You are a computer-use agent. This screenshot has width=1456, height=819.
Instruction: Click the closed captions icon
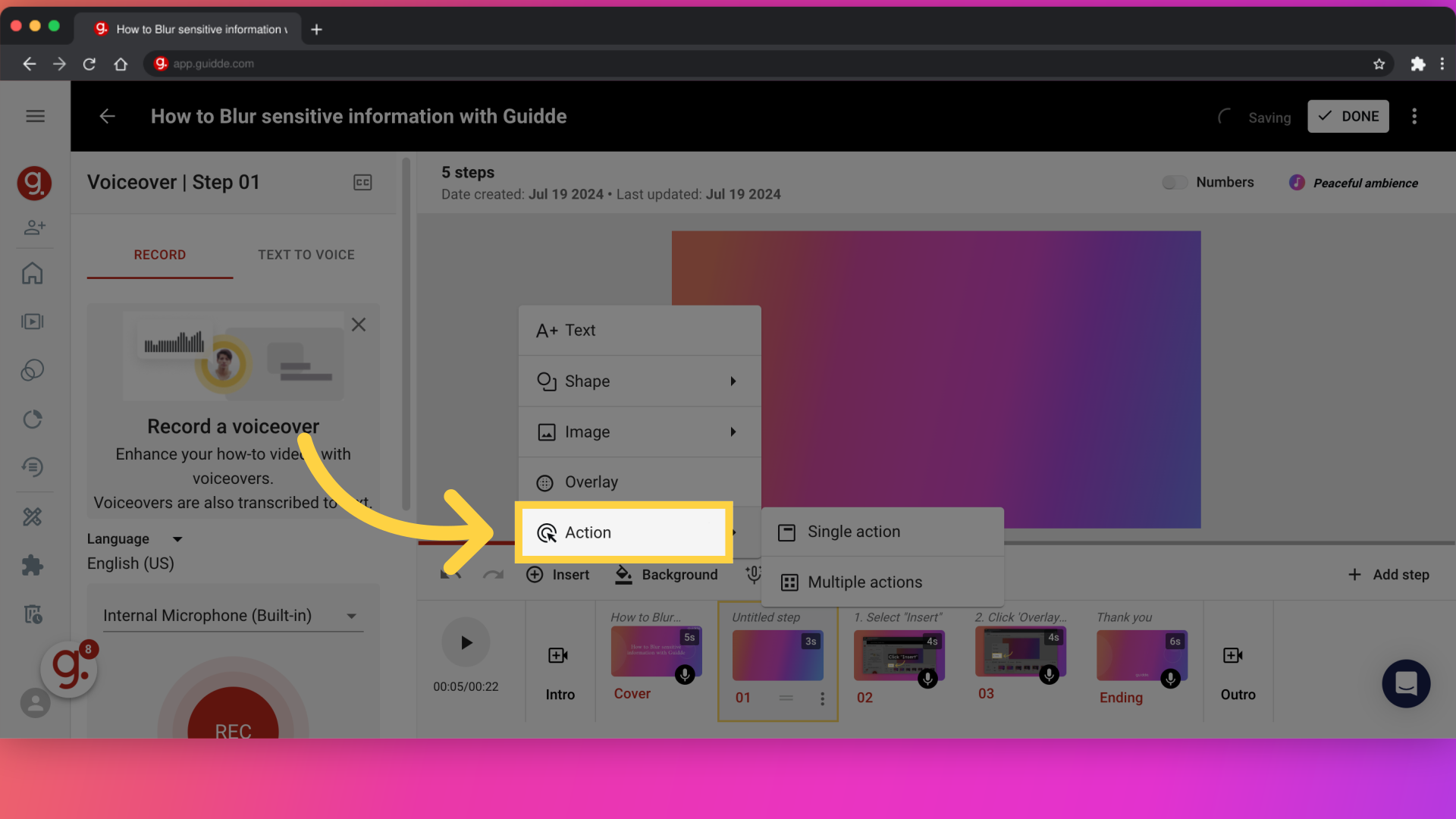tap(362, 183)
